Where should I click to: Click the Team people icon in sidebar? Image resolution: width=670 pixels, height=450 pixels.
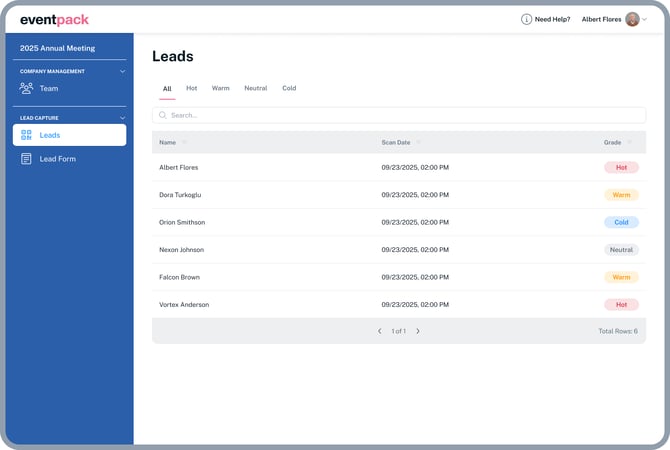pos(26,88)
